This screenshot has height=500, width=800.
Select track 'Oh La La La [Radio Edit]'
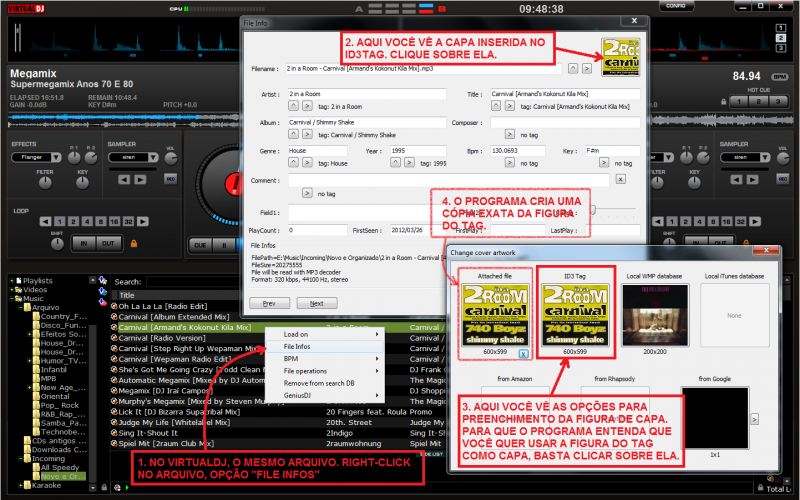(163, 306)
